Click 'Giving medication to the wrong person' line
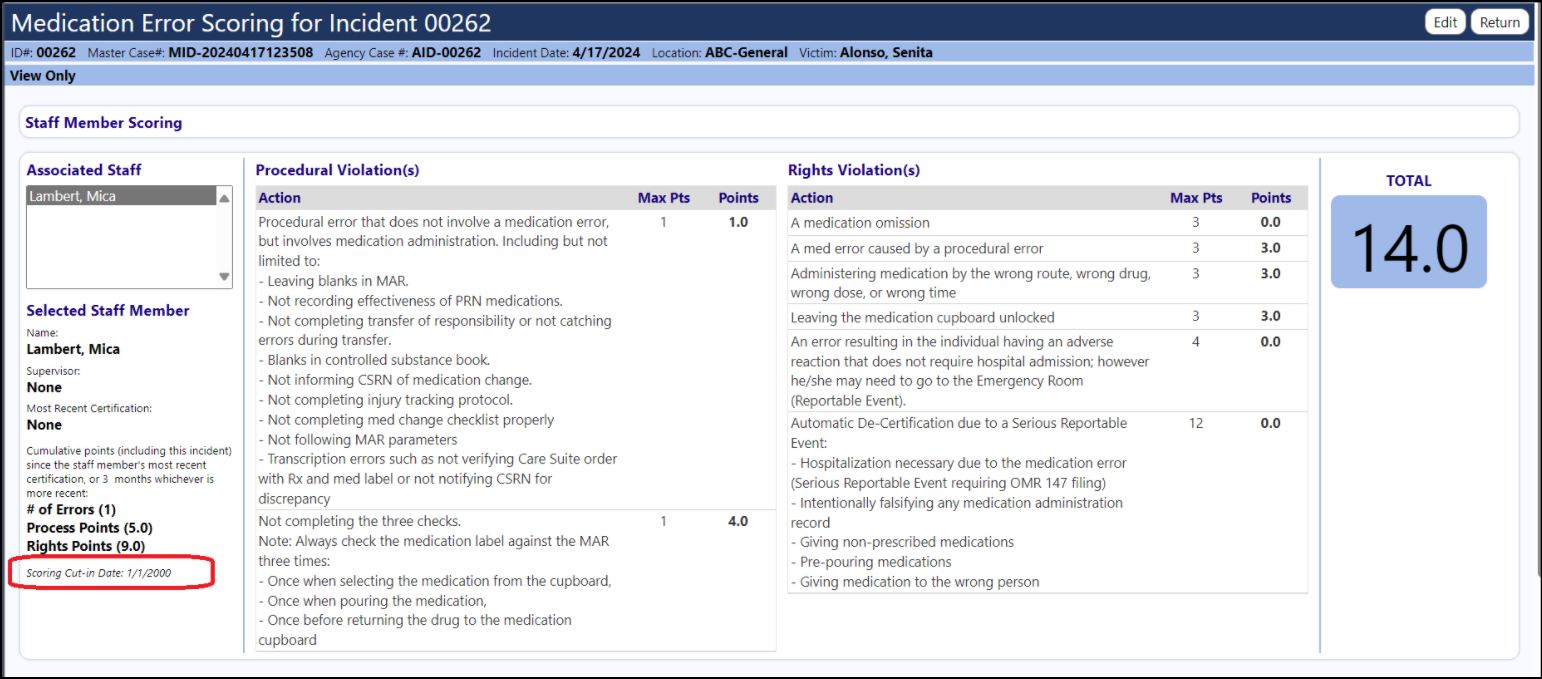 (915, 581)
